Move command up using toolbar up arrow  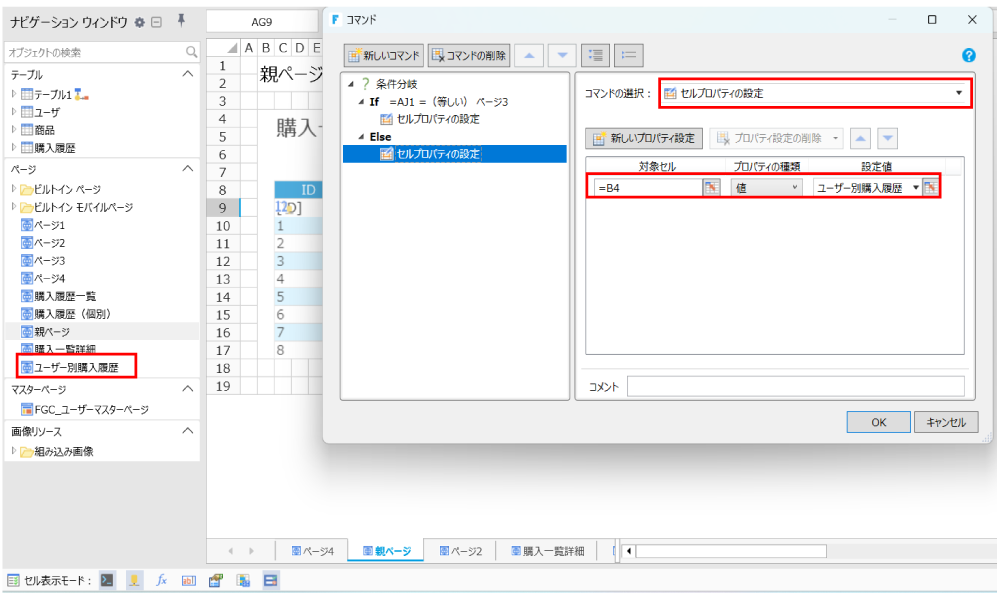click(529, 55)
